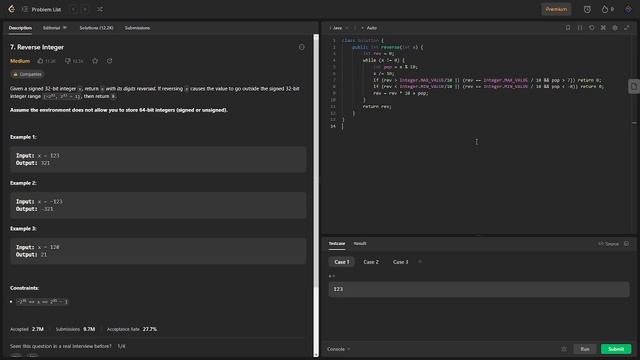The width and height of the screenshot is (640, 360).
Task: Open the Java language dropdown
Action: tap(338, 28)
